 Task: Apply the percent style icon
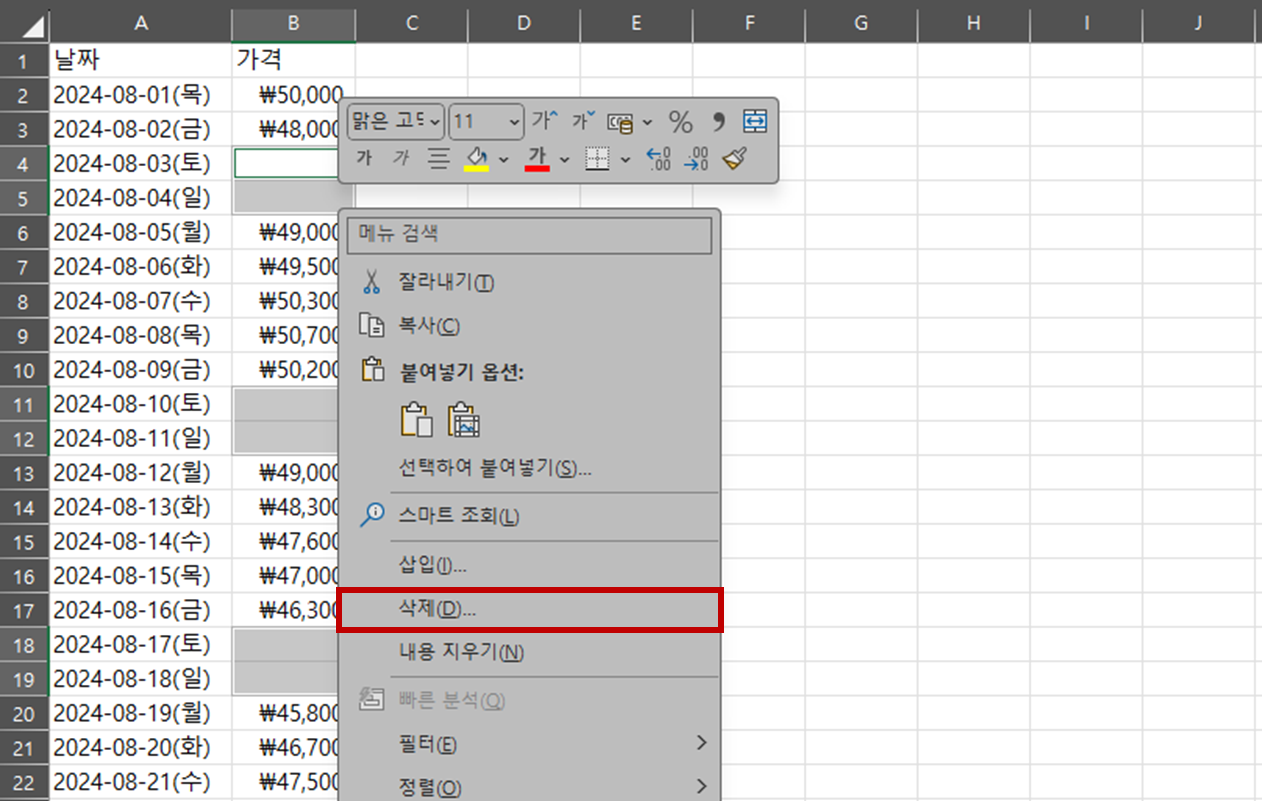click(x=680, y=121)
